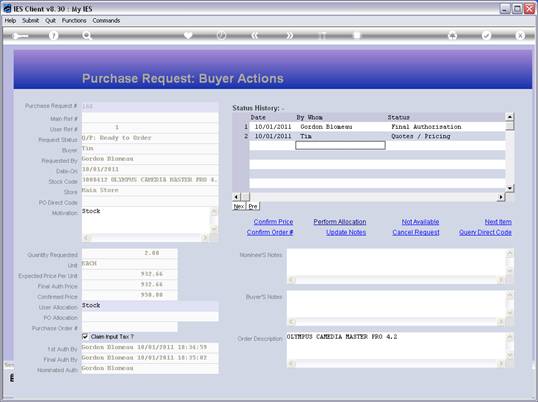Image resolution: width=538 pixels, height=402 pixels.
Task: Click the round X quit icon in the toolbar
Action: 520,36
